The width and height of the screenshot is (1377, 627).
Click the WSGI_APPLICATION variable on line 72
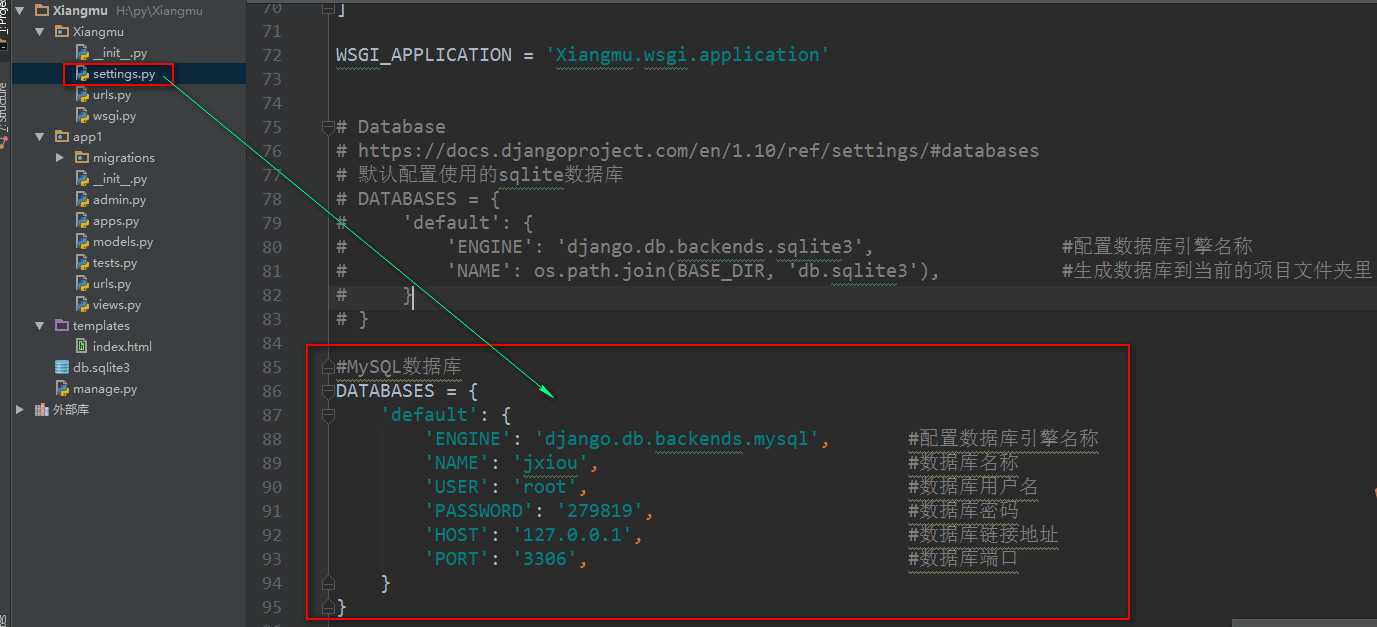[x=424, y=55]
